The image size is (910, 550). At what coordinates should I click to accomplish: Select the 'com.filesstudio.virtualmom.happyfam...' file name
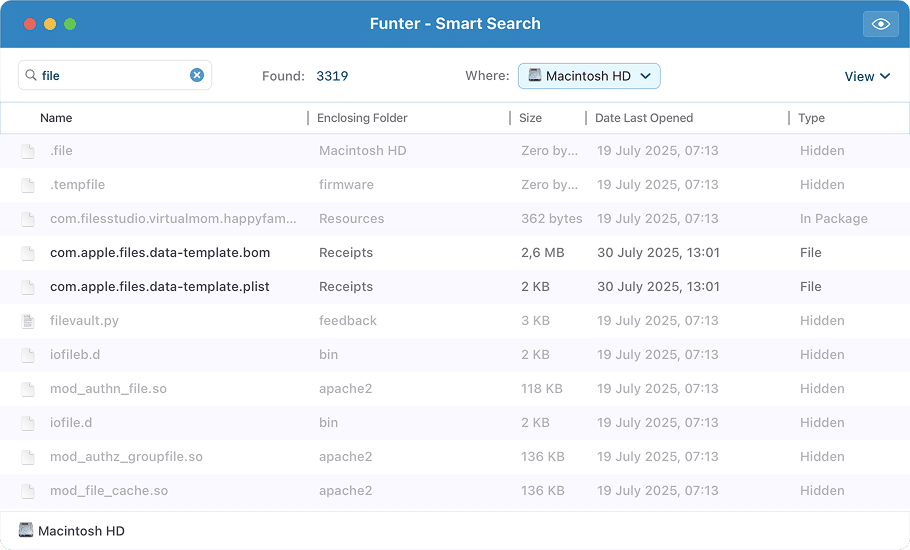tap(173, 219)
